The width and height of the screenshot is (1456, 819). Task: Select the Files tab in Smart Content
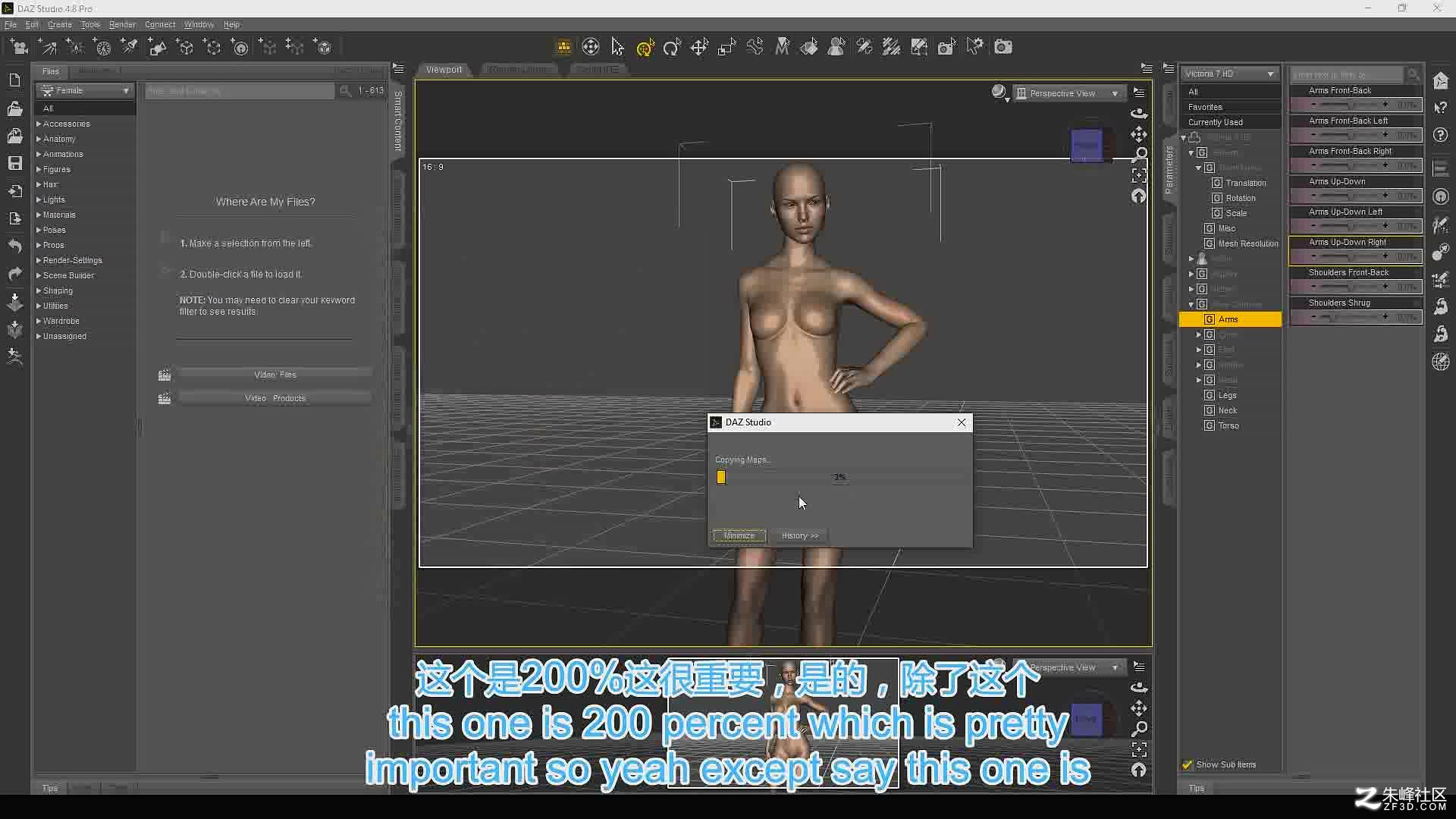(51, 71)
